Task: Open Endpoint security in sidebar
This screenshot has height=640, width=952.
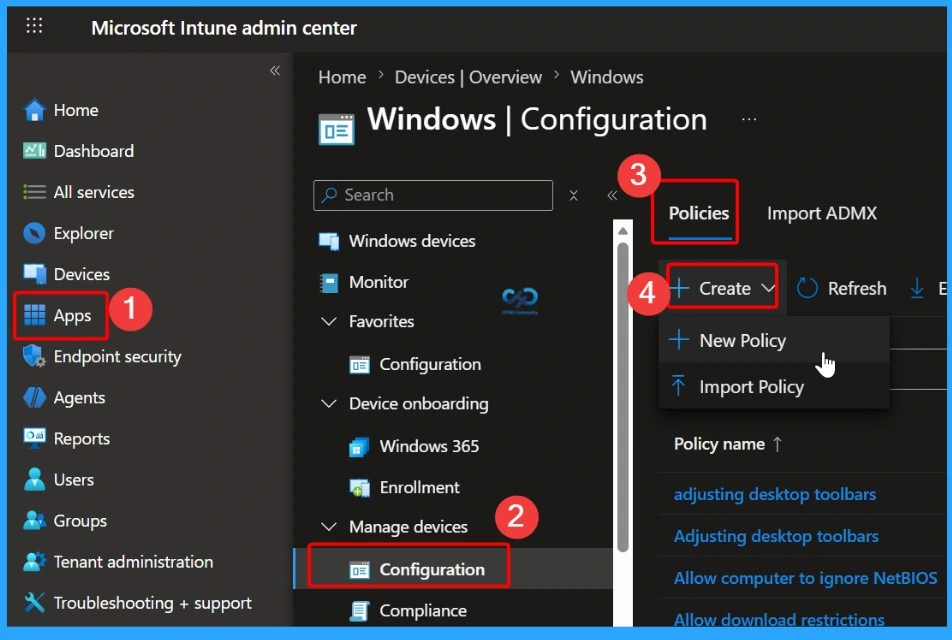Action: click(x=117, y=356)
